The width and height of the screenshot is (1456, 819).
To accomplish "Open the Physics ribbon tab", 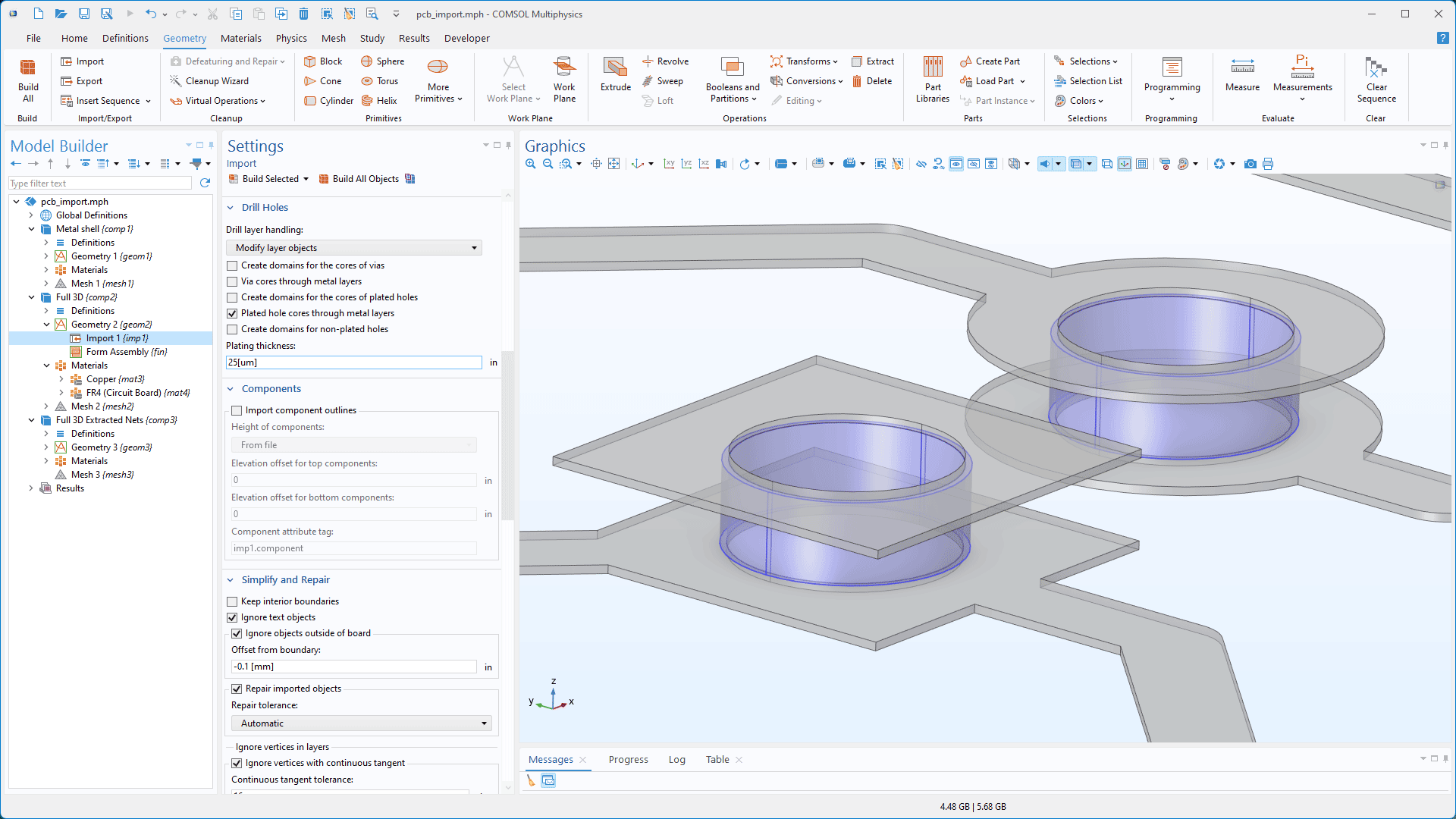I will click(x=291, y=38).
